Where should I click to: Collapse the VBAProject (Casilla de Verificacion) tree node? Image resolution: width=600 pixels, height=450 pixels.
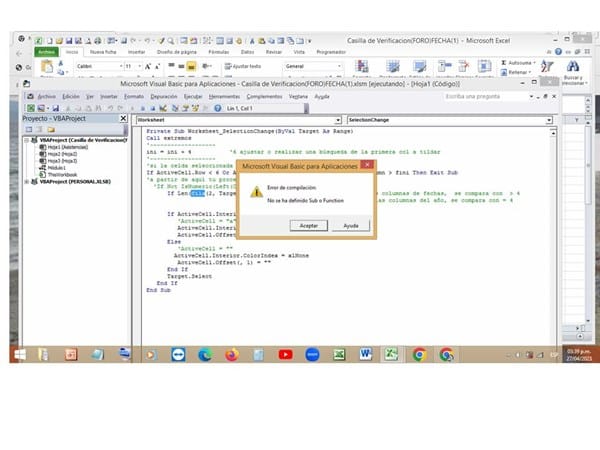[25, 140]
